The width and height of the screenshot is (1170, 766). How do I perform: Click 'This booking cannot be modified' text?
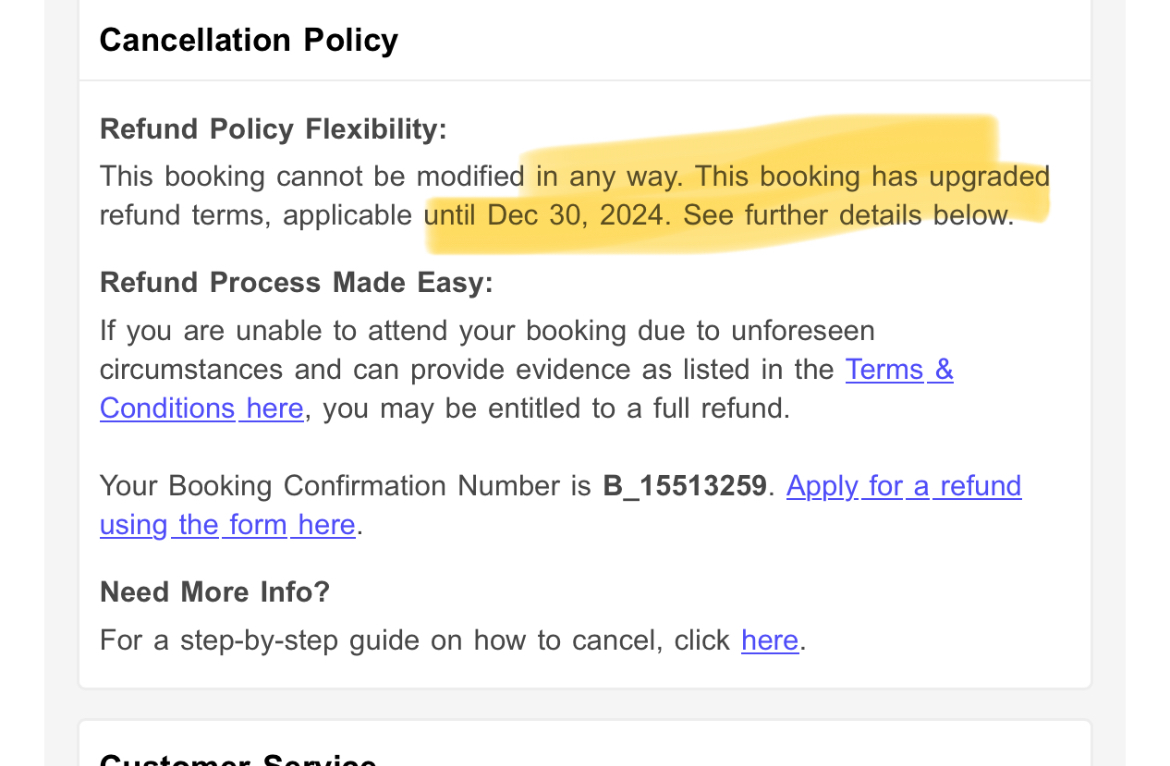click(x=311, y=177)
